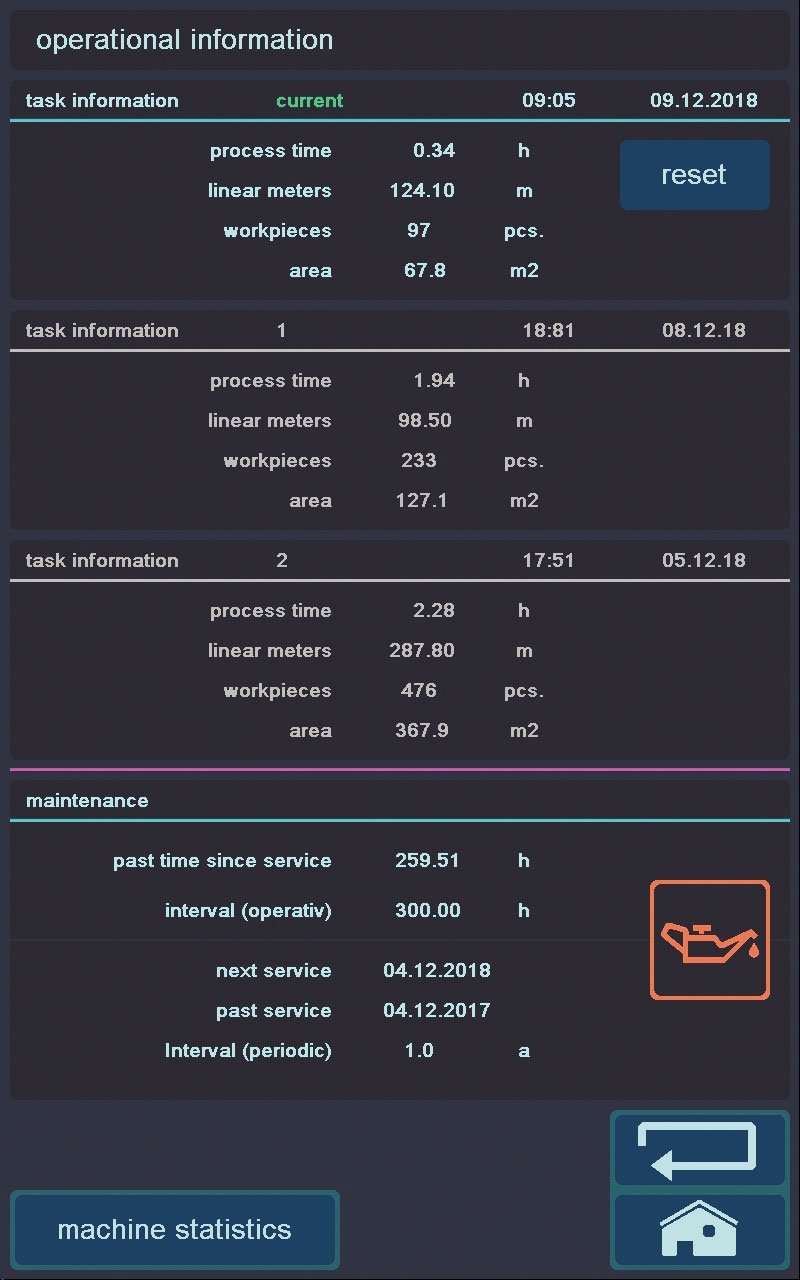
Task: Click the oil can maintenance icon
Action: (709, 940)
